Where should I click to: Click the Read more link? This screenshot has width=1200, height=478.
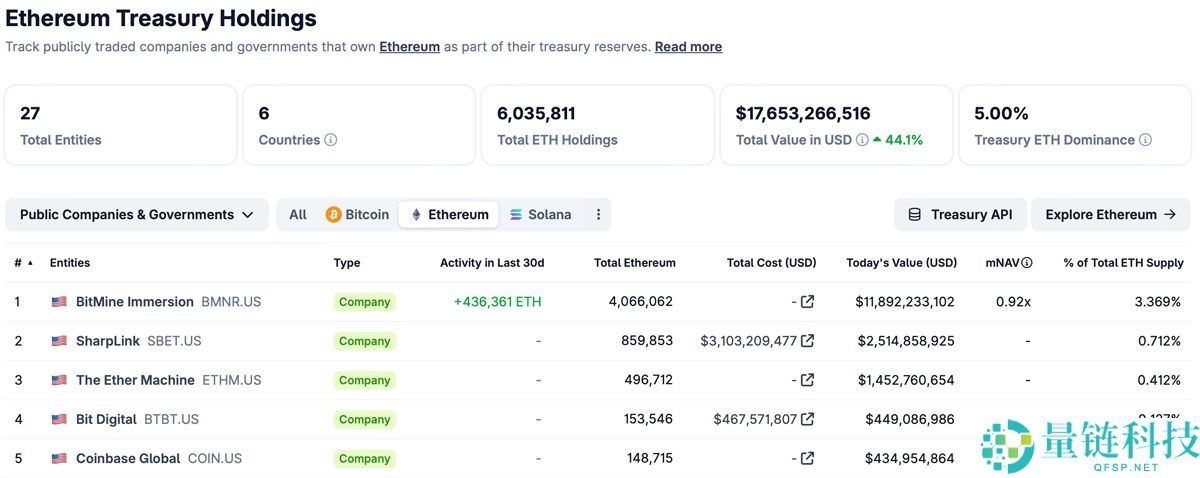pyautogui.click(x=688, y=47)
